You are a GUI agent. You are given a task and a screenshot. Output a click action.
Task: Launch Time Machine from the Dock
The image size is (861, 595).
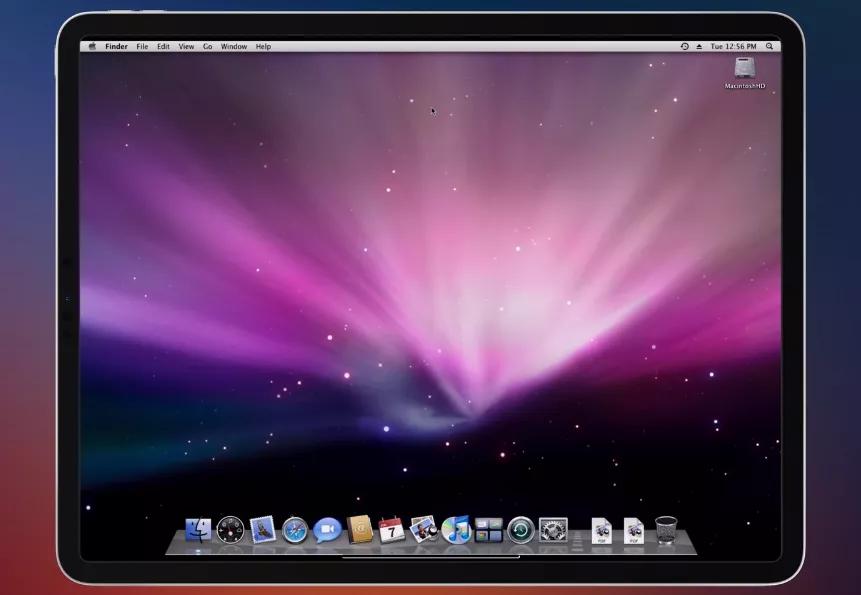(x=522, y=532)
